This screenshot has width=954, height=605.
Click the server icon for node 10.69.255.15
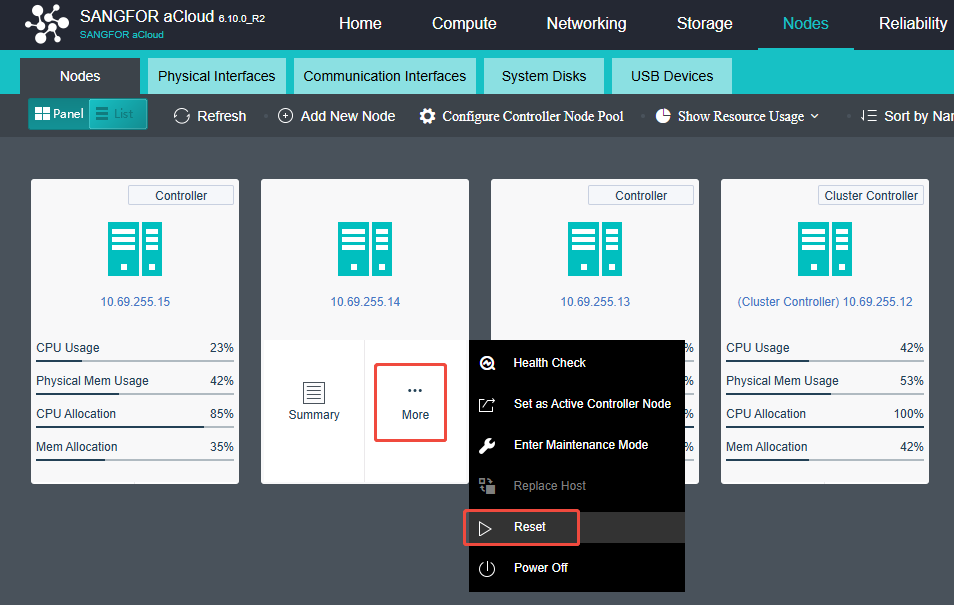[x=135, y=249]
